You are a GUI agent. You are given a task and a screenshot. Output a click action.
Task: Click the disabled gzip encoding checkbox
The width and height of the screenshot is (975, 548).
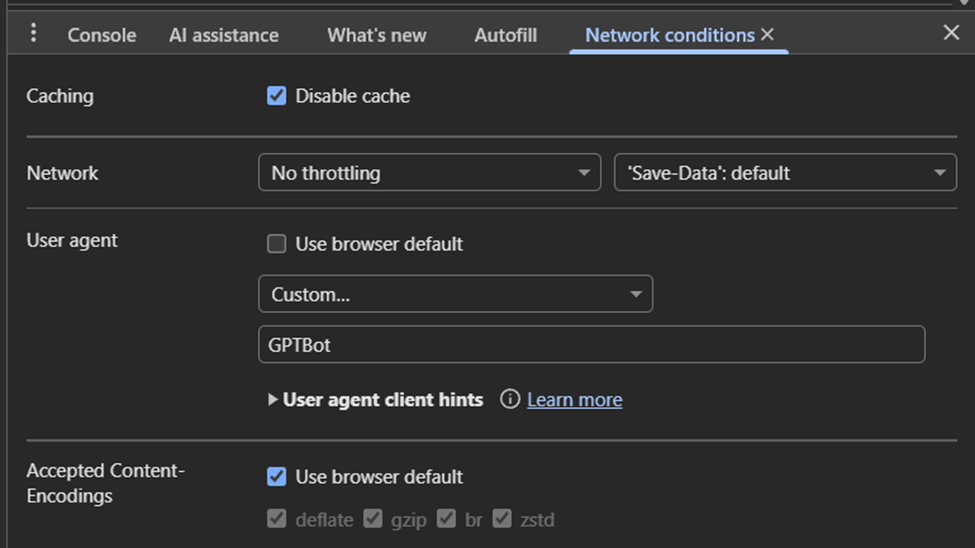pos(373,519)
